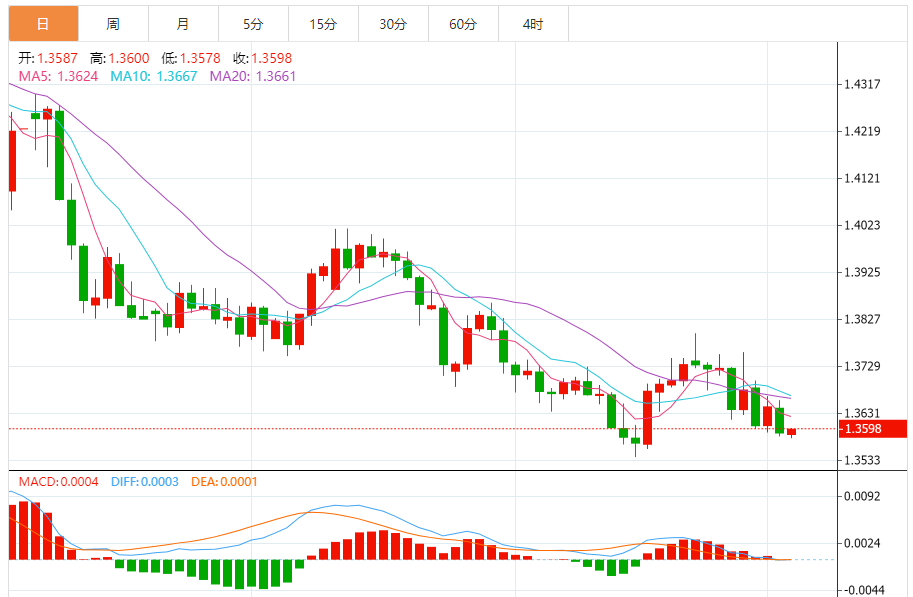Click the 1.3729 price axis label
The height and width of the screenshot is (597, 913).
coord(862,366)
